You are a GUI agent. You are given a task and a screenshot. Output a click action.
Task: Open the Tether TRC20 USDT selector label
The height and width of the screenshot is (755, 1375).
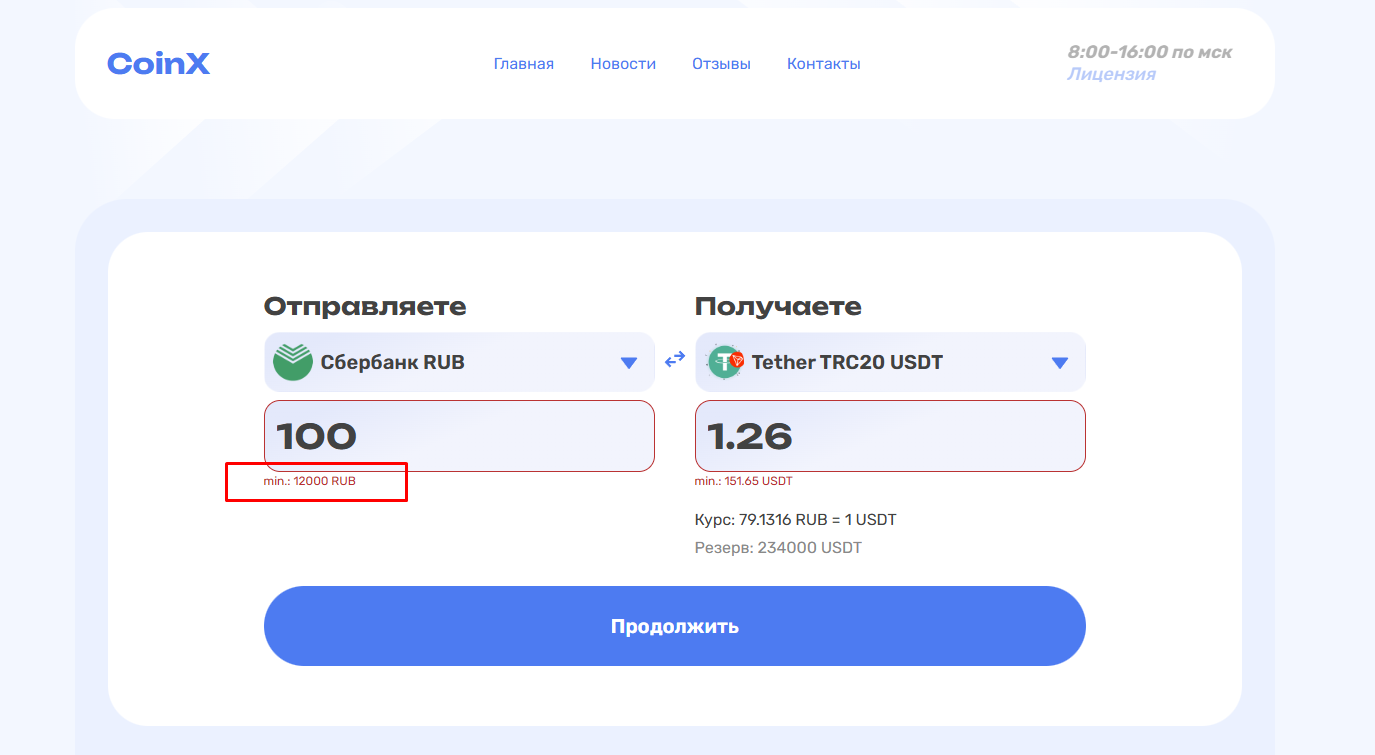click(x=847, y=362)
